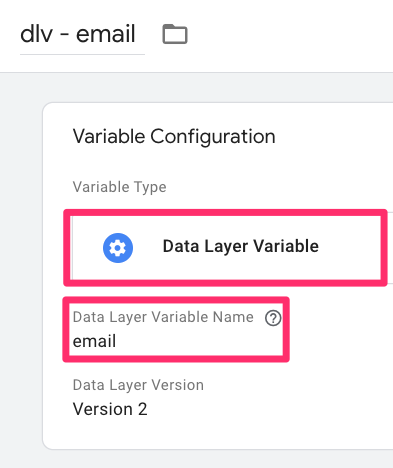This screenshot has height=468, width=393.
Task: Focus the word 'email' in the page title
Action: tap(106, 34)
